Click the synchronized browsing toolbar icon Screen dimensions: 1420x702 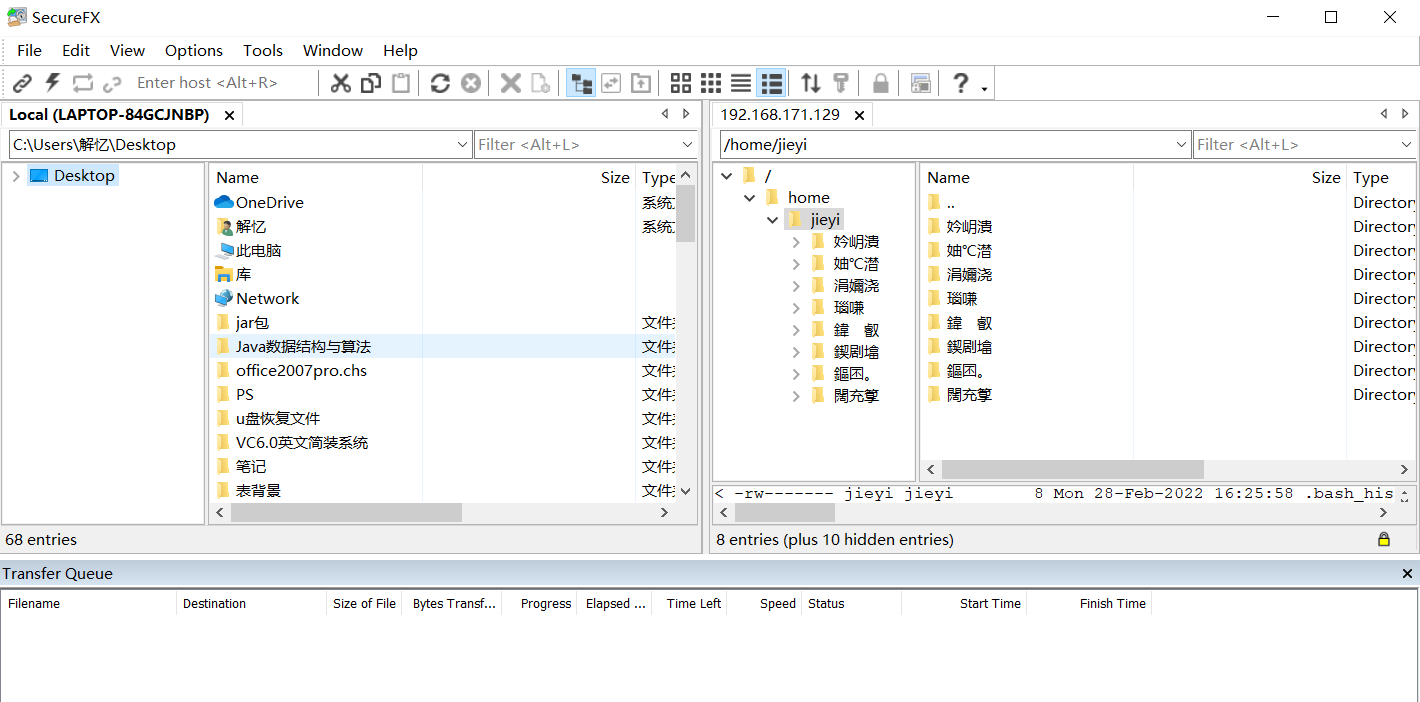tap(610, 83)
